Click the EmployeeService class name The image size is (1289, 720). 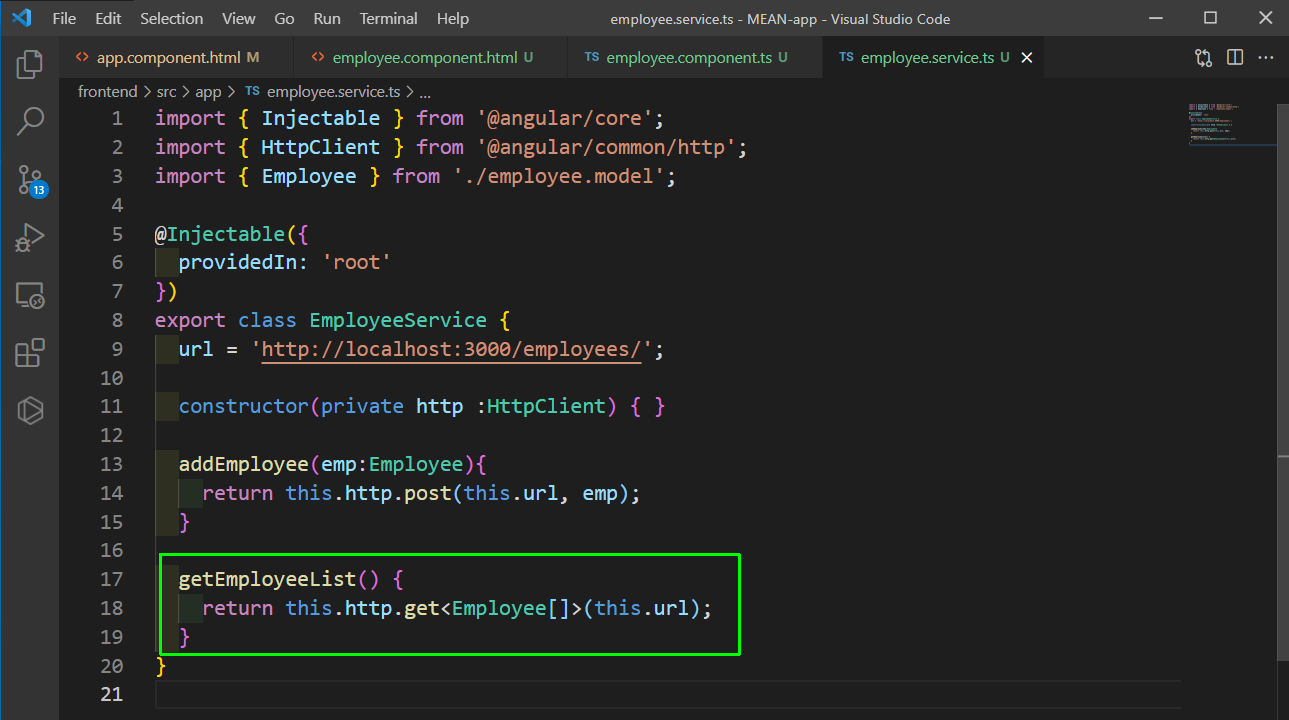click(398, 321)
